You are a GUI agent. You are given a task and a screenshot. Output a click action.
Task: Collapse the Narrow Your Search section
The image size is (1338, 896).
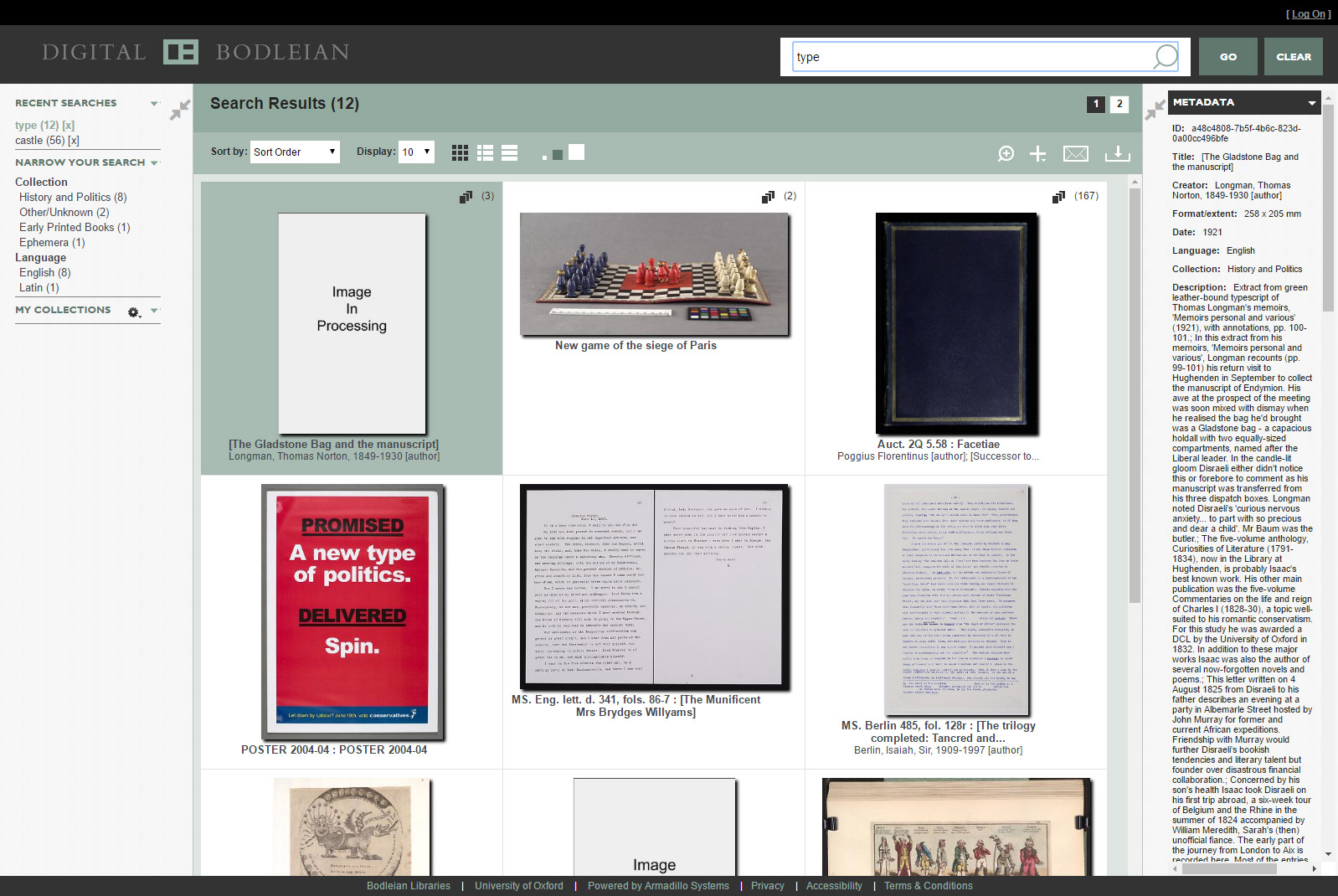pos(154,163)
